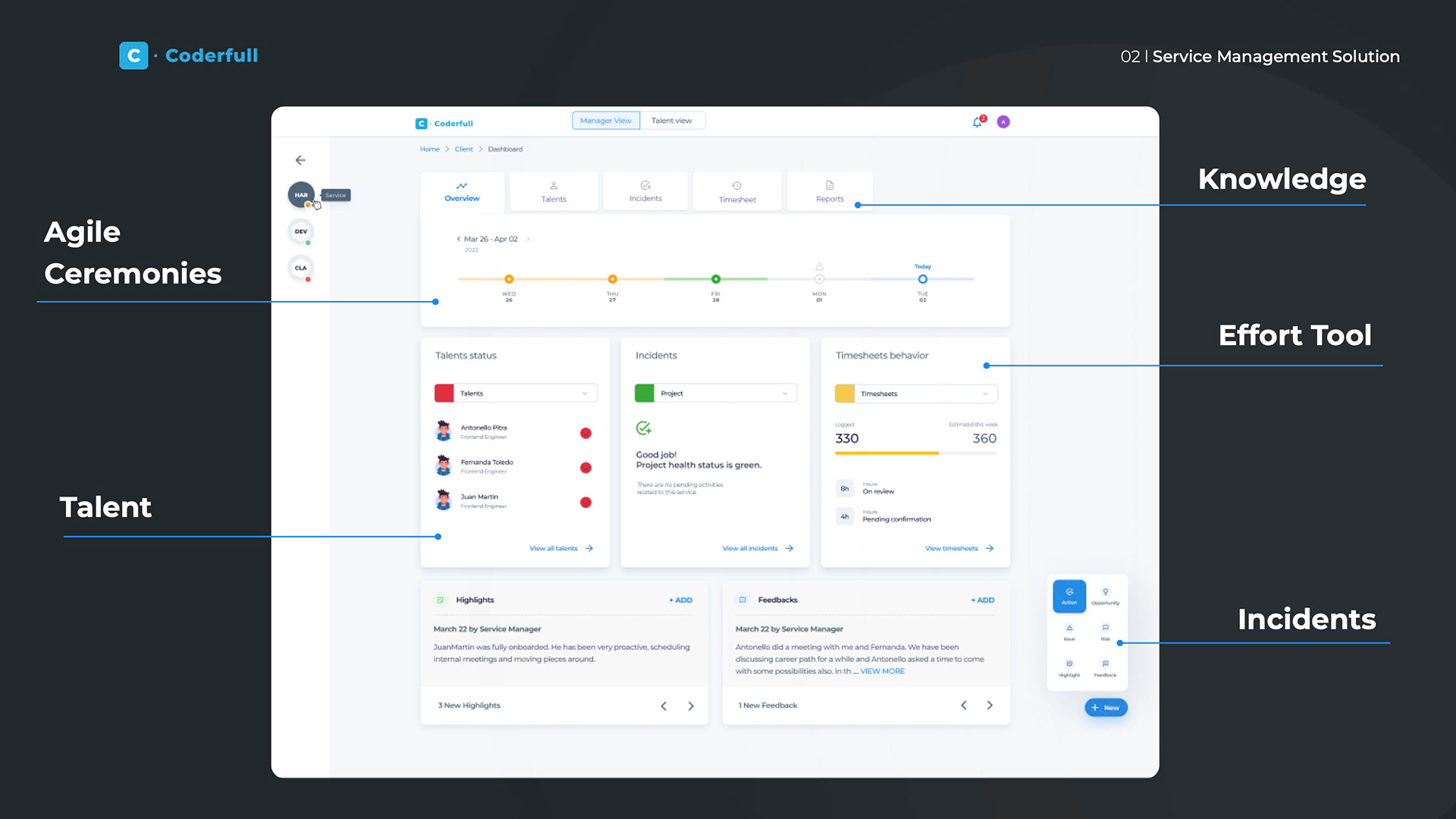Switch to Talent view toggle
The image size is (1456, 819).
pyautogui.click(x=672, y=121)
